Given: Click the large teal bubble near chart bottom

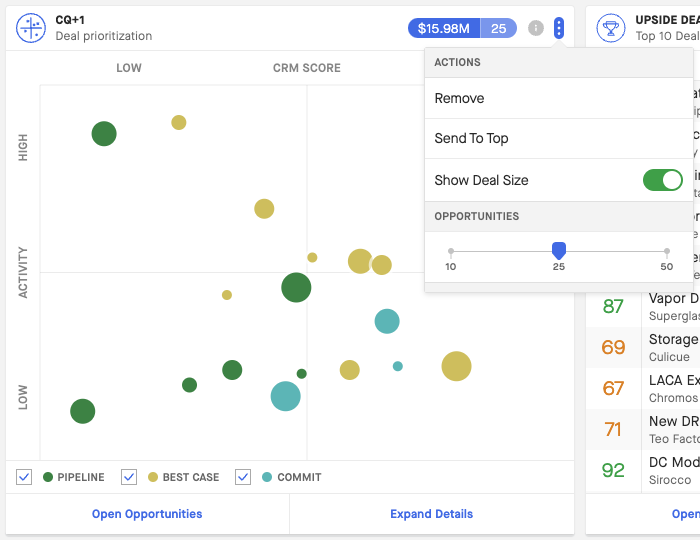Looking at the screenshot, I should tap(285, 396).
